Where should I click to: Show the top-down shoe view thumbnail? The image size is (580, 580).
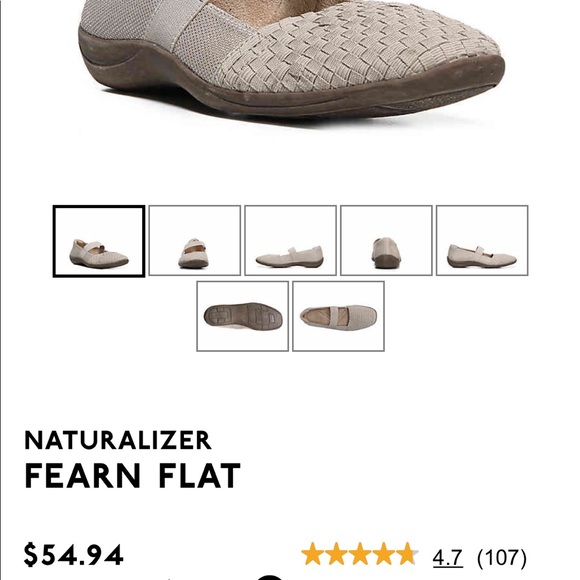338,316
